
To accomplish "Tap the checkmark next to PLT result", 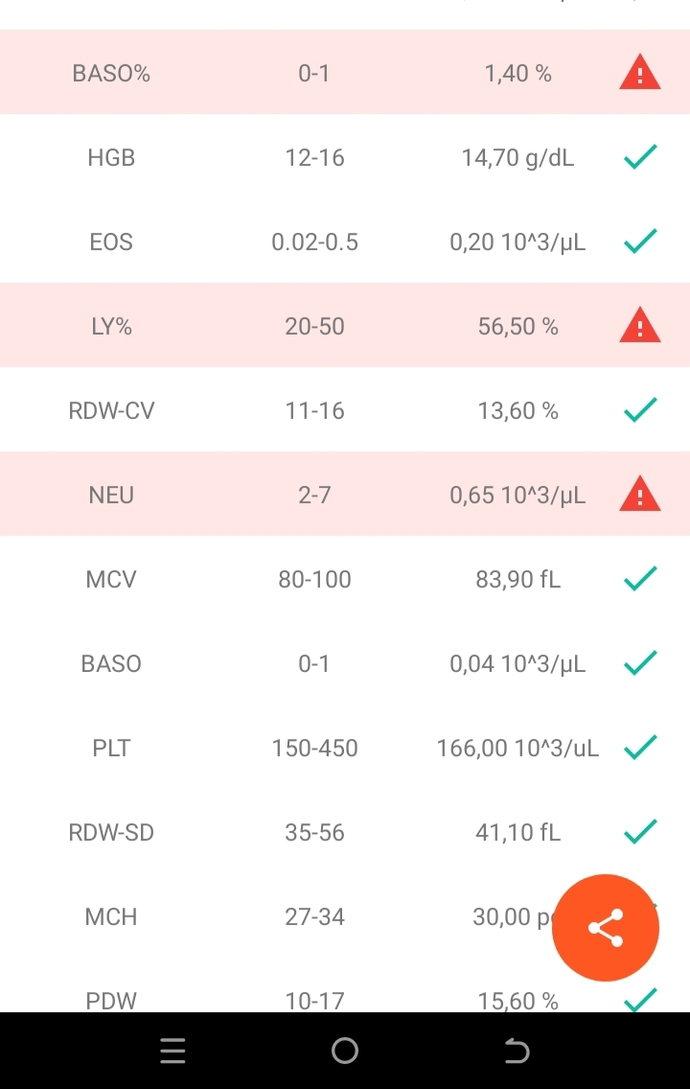I will tap(640, 747).
